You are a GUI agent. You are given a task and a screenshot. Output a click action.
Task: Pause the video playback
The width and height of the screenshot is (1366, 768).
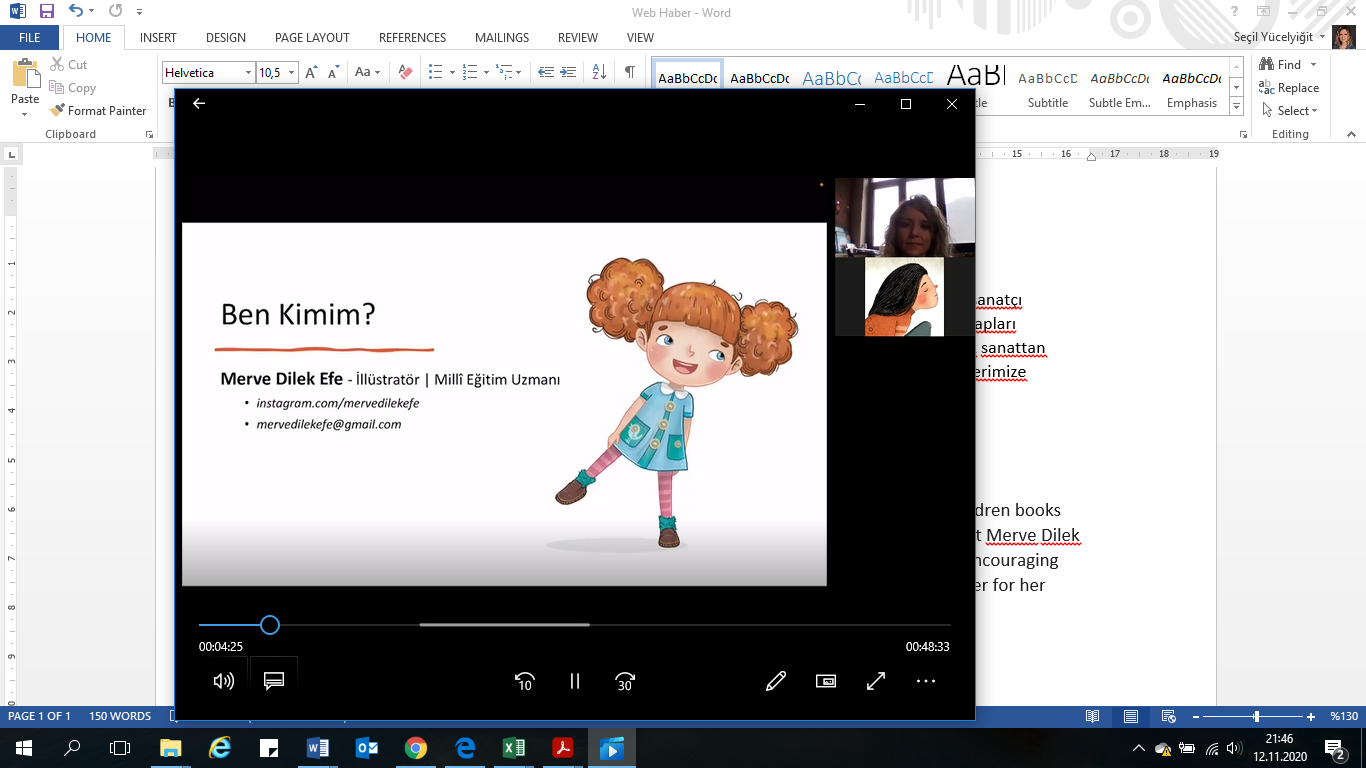(575, 681)
